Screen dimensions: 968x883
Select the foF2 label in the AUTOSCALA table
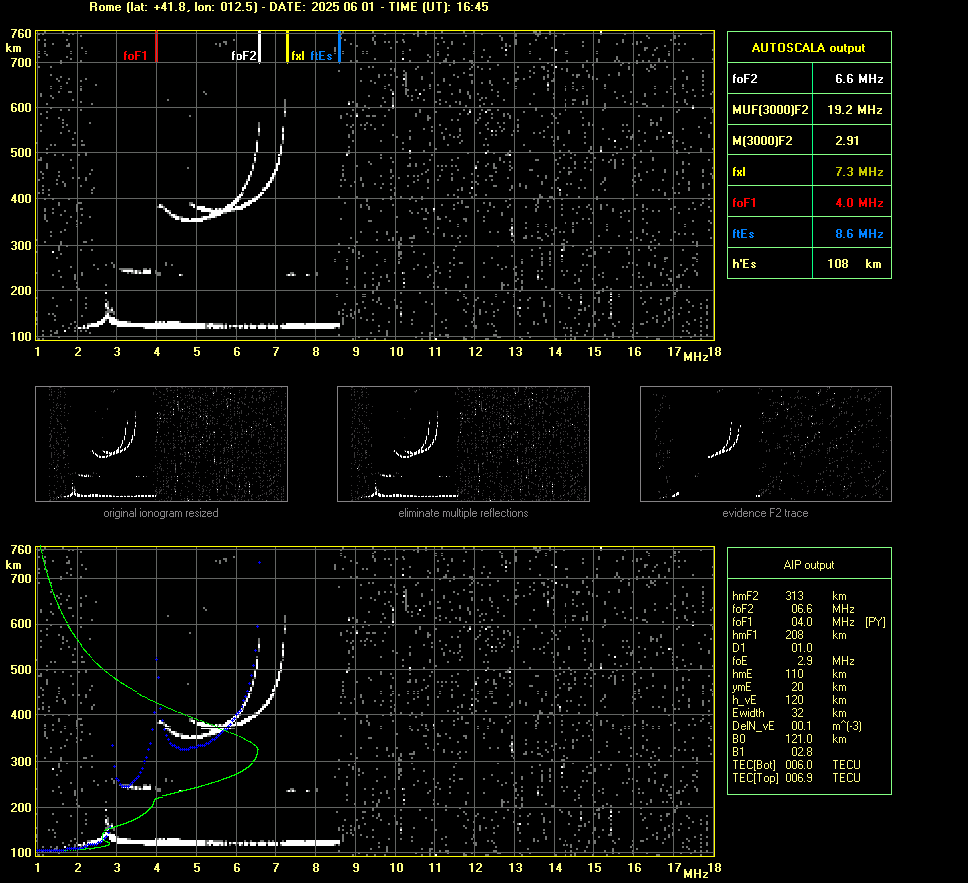[x=745, y=79]
